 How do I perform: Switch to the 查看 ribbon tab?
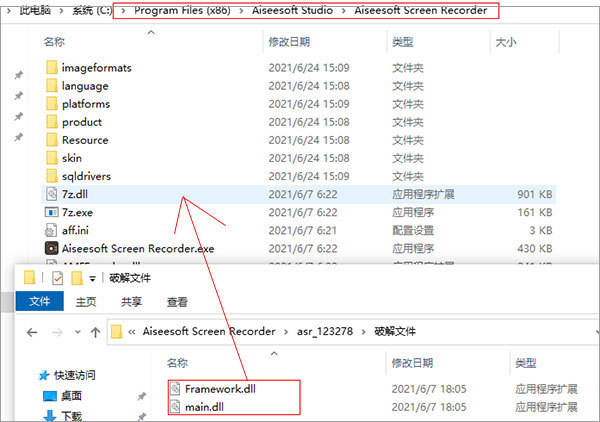pyautogui.click(x=177, y=302)
